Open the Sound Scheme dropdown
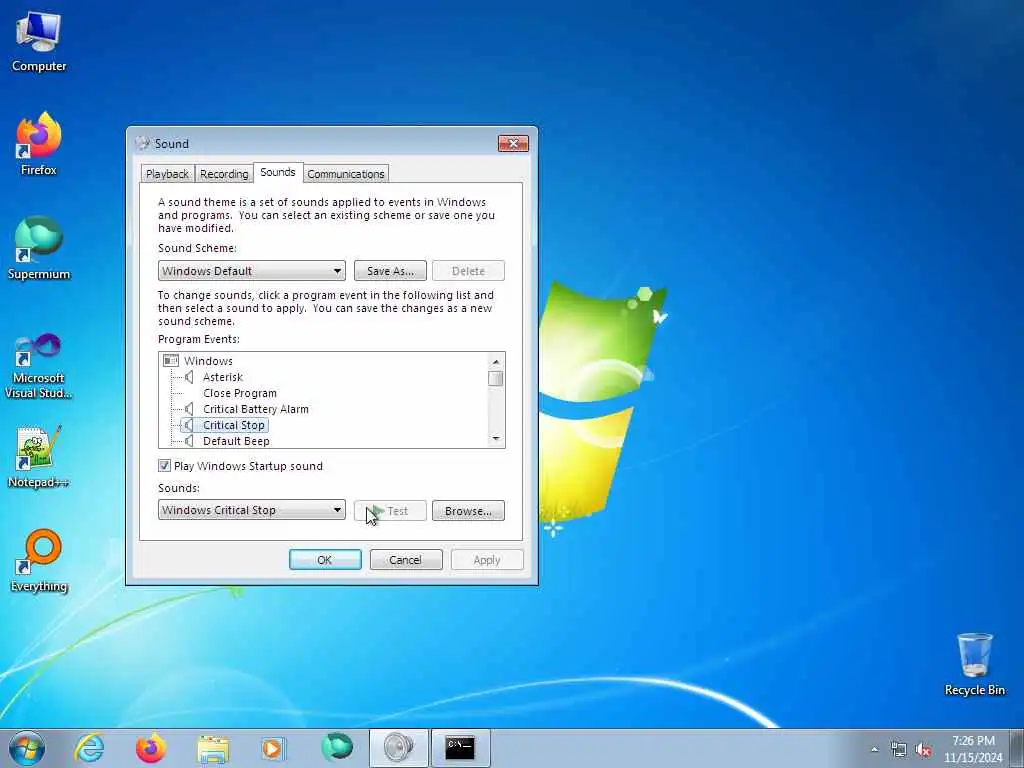 tap(251, 271)
